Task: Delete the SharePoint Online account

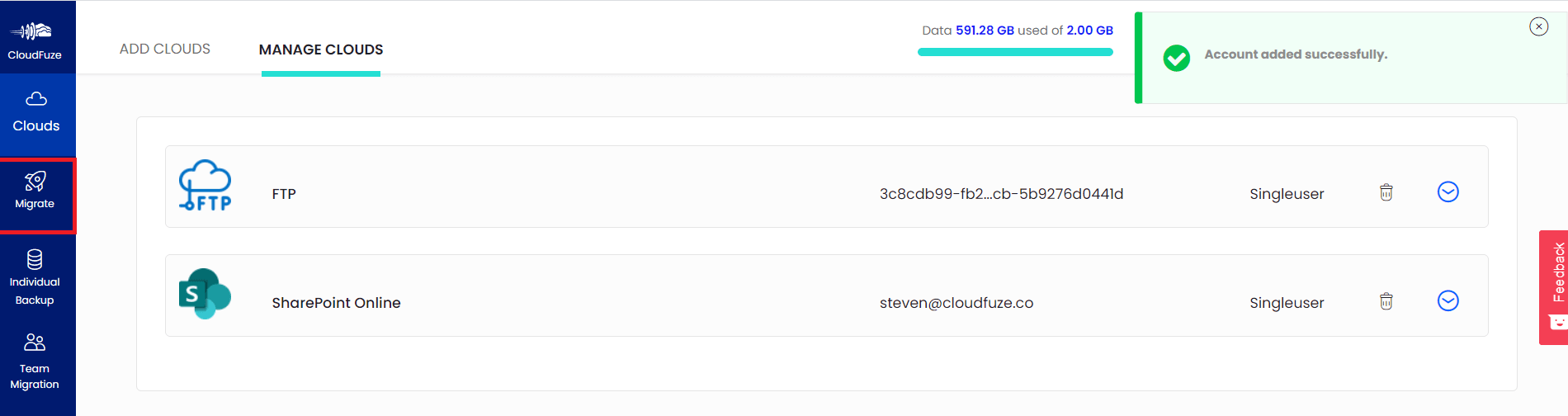Action: click(x=1386, y=301)
